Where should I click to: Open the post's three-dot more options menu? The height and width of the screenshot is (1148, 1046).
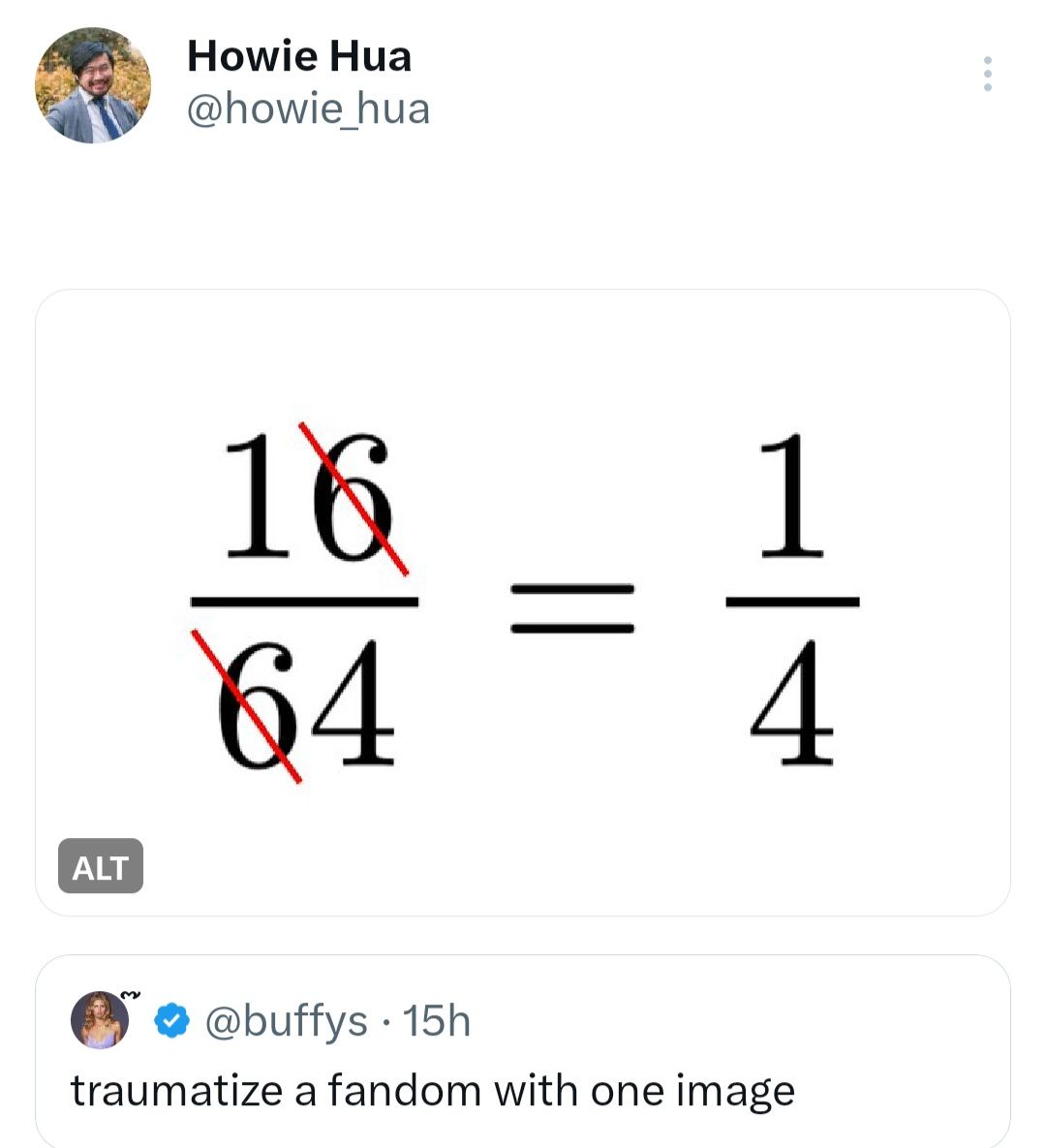coord(987,75)
